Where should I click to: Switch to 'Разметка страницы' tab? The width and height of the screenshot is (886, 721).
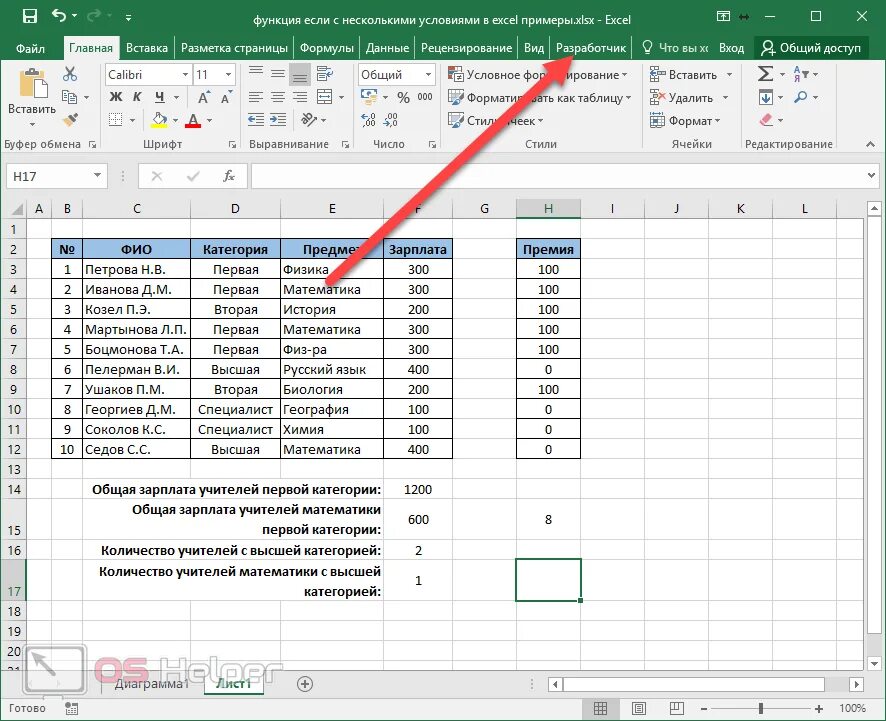234,48
